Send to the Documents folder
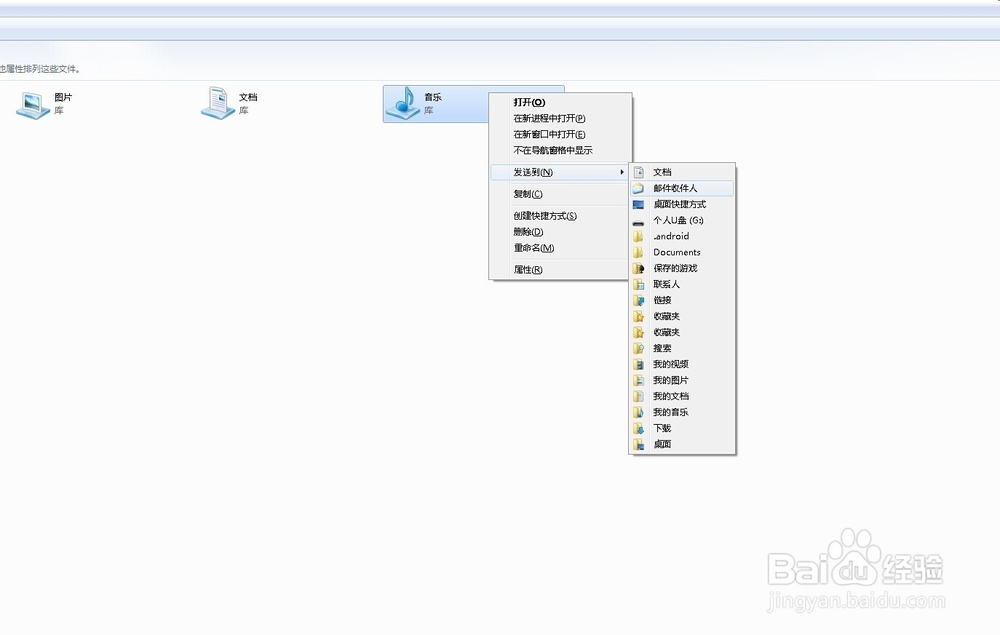This screenshot has width=1000, height=635. [682, 252]
